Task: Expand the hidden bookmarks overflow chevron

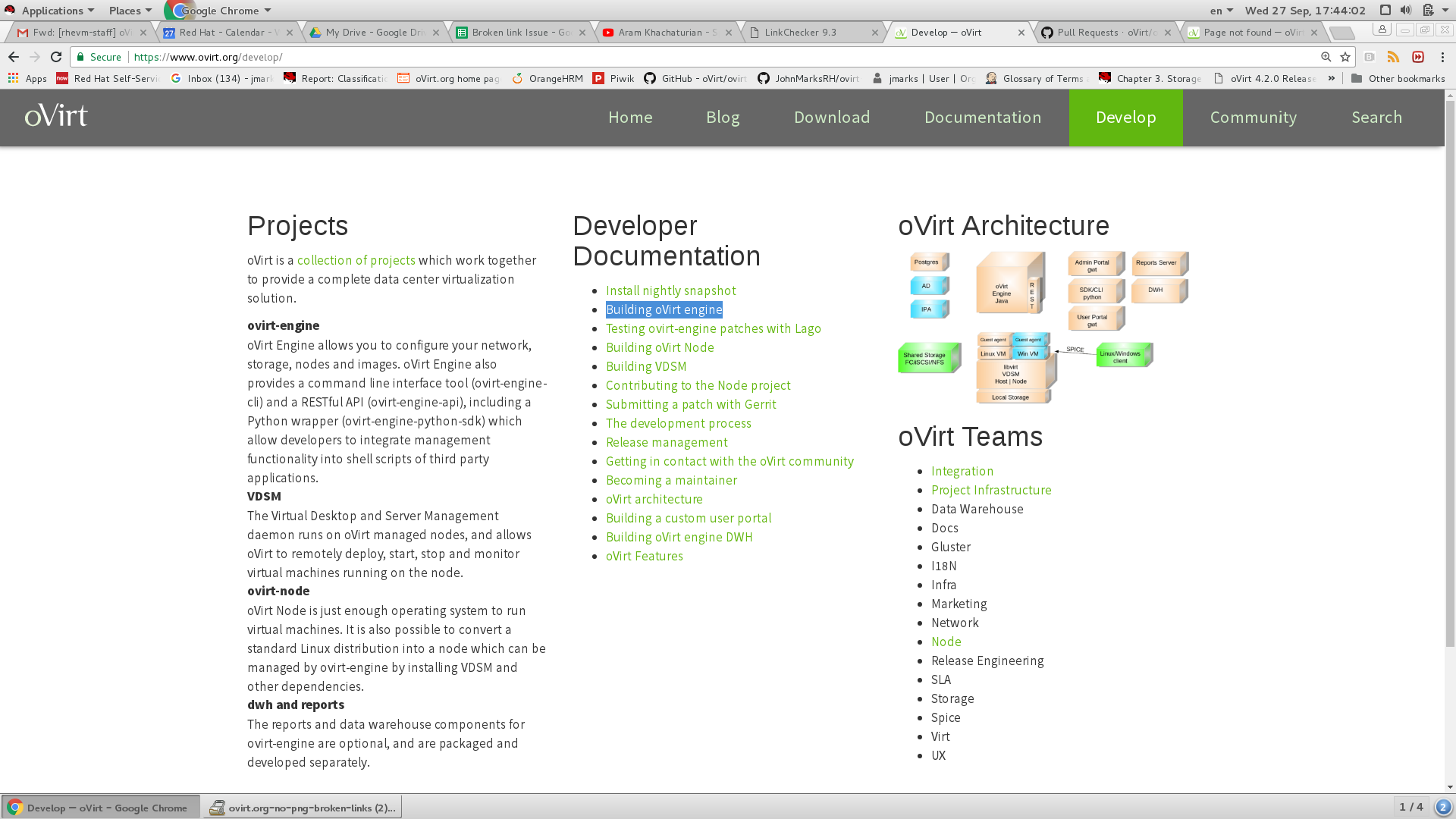Action: [x=1331, y=78]
